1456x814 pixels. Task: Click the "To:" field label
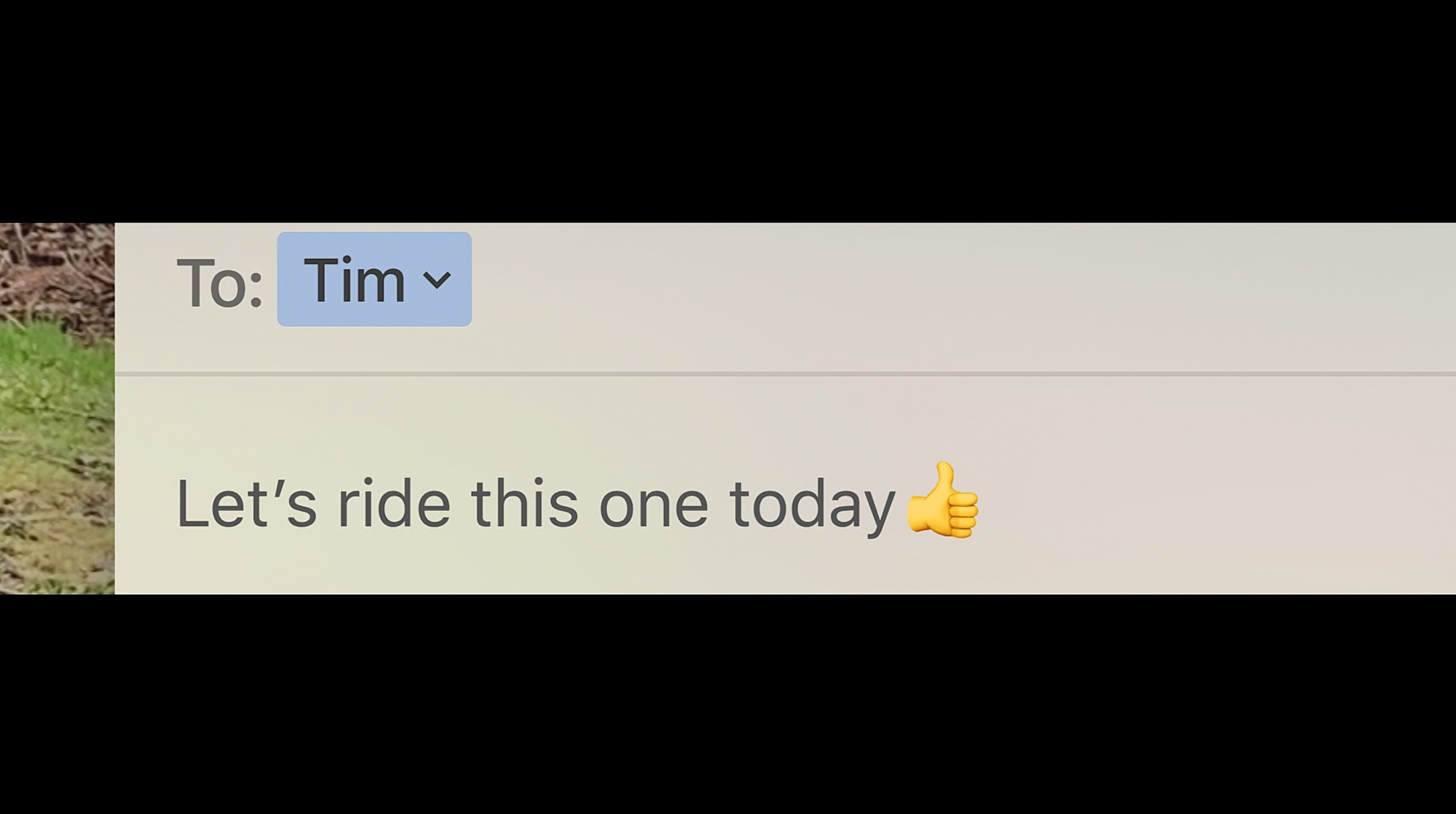219,282
